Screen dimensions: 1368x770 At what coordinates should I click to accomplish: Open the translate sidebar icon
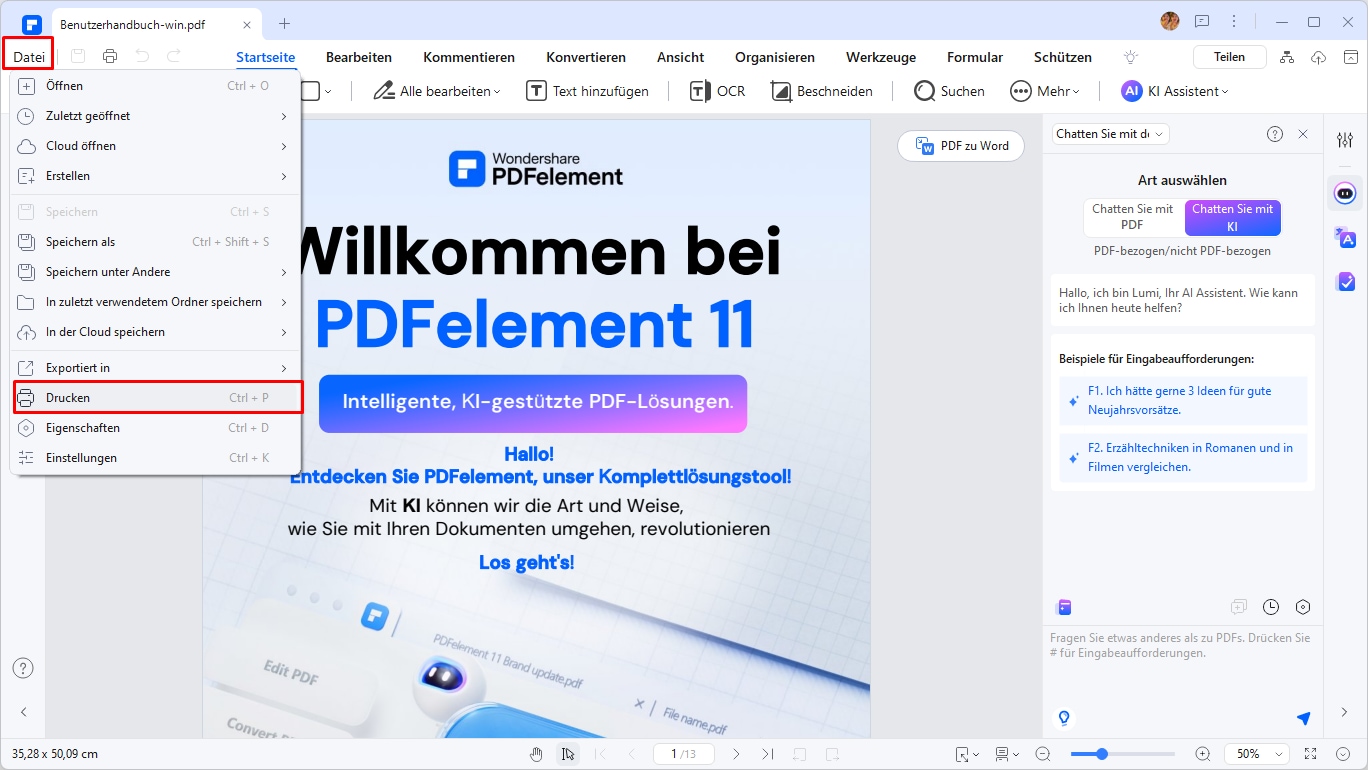1345,237
